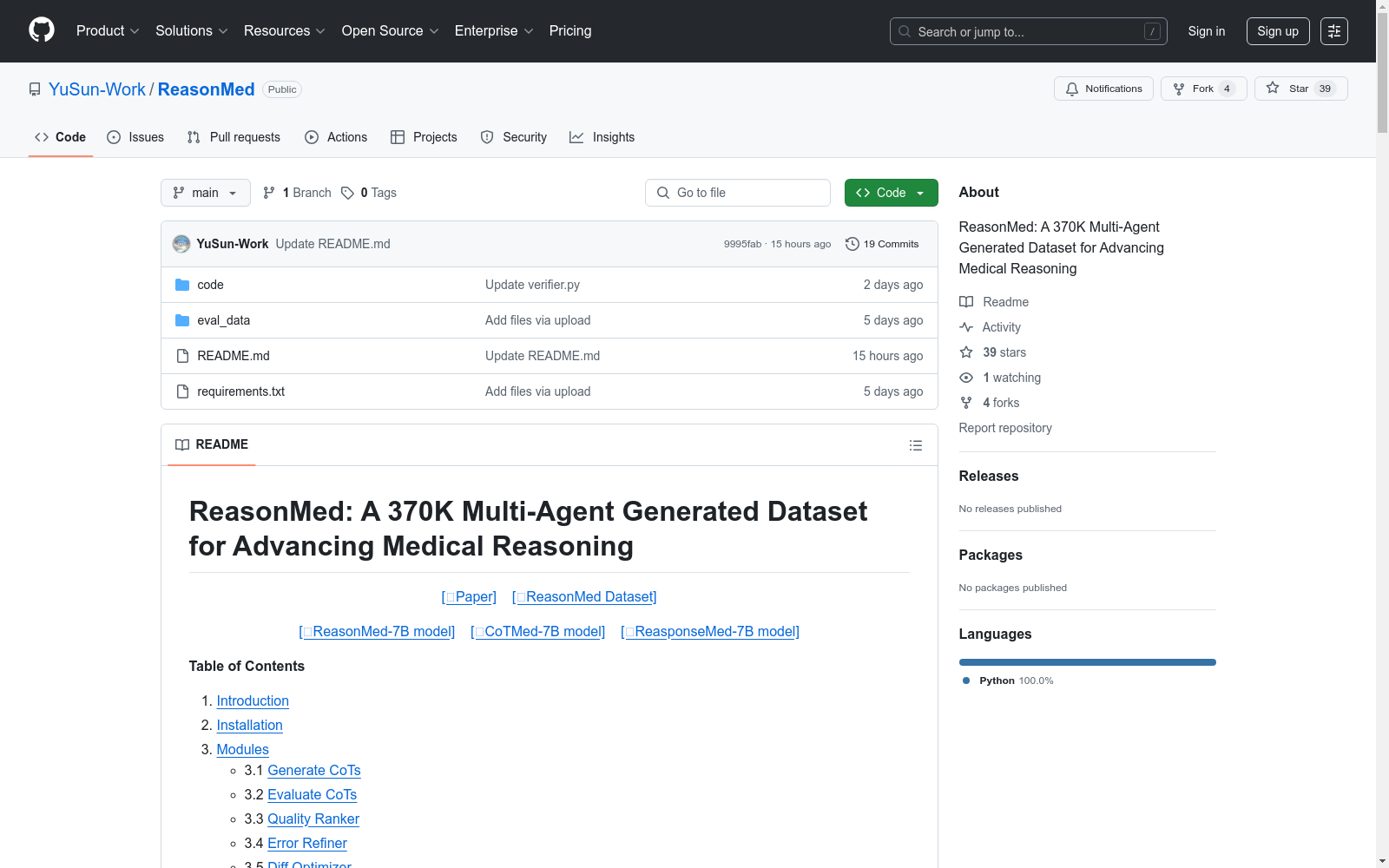Click the Sign in link
The image size is (1389, 868).
(x=1207, y=31)
